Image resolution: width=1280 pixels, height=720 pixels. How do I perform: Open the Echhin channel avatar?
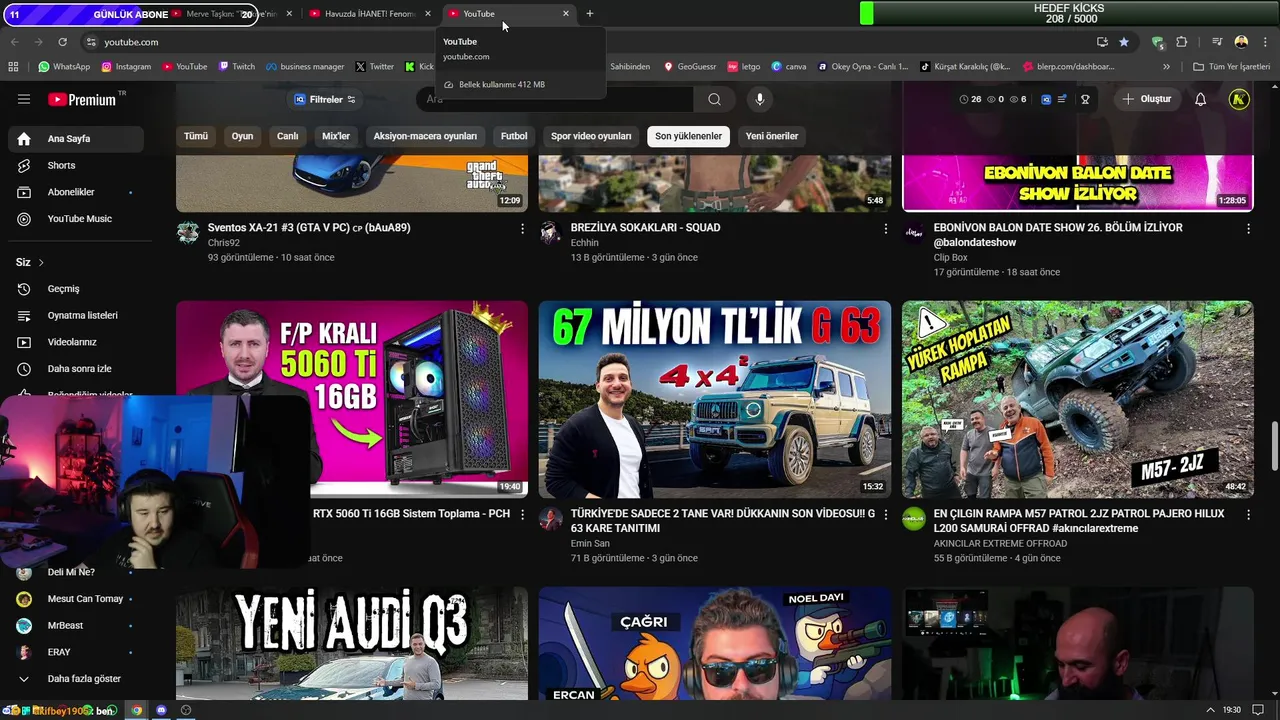click(x=550, y=233)
